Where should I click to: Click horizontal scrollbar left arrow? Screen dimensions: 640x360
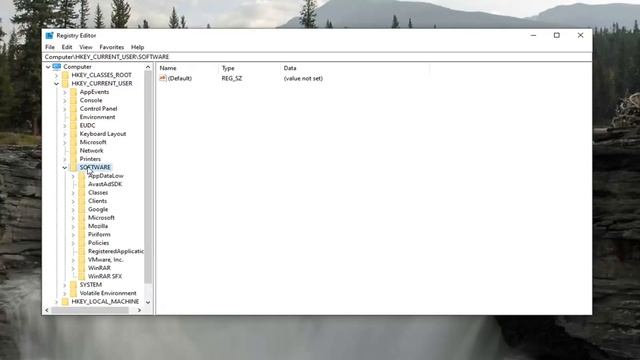pyautogui.click(x=47, y=310)
